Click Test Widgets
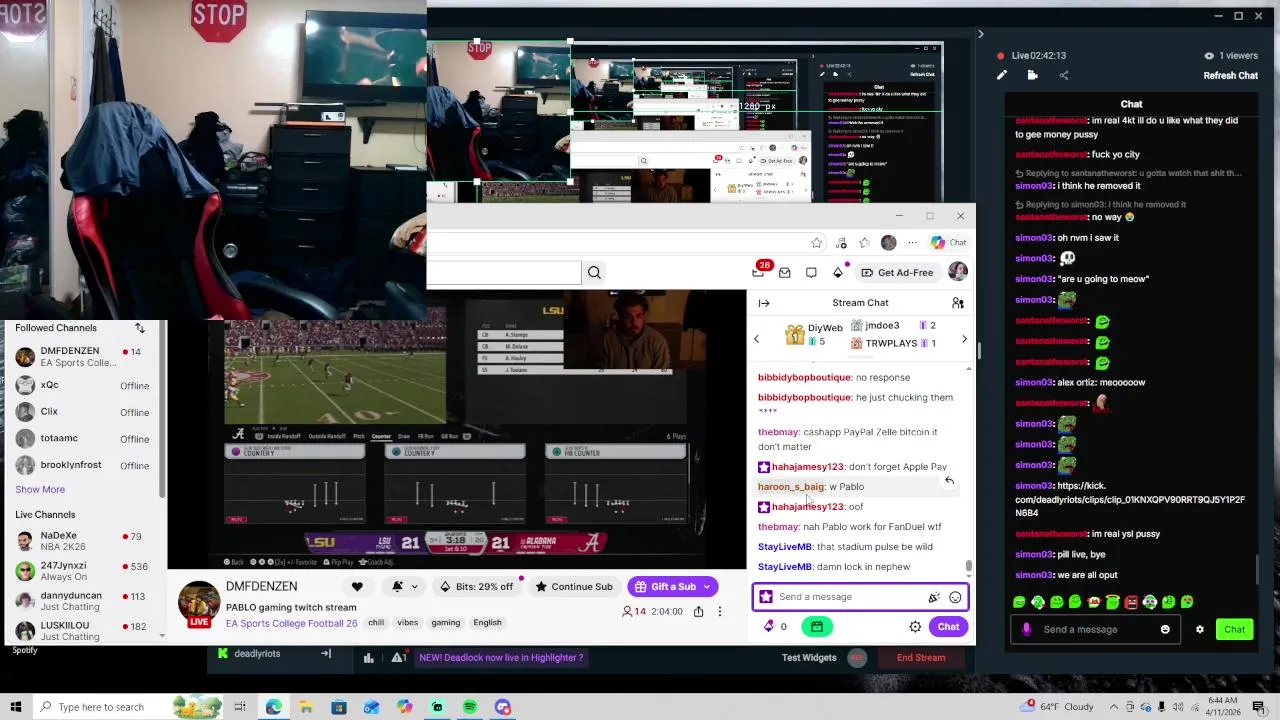The height and width of the screenshot is (720, 1280). (809, 657)
